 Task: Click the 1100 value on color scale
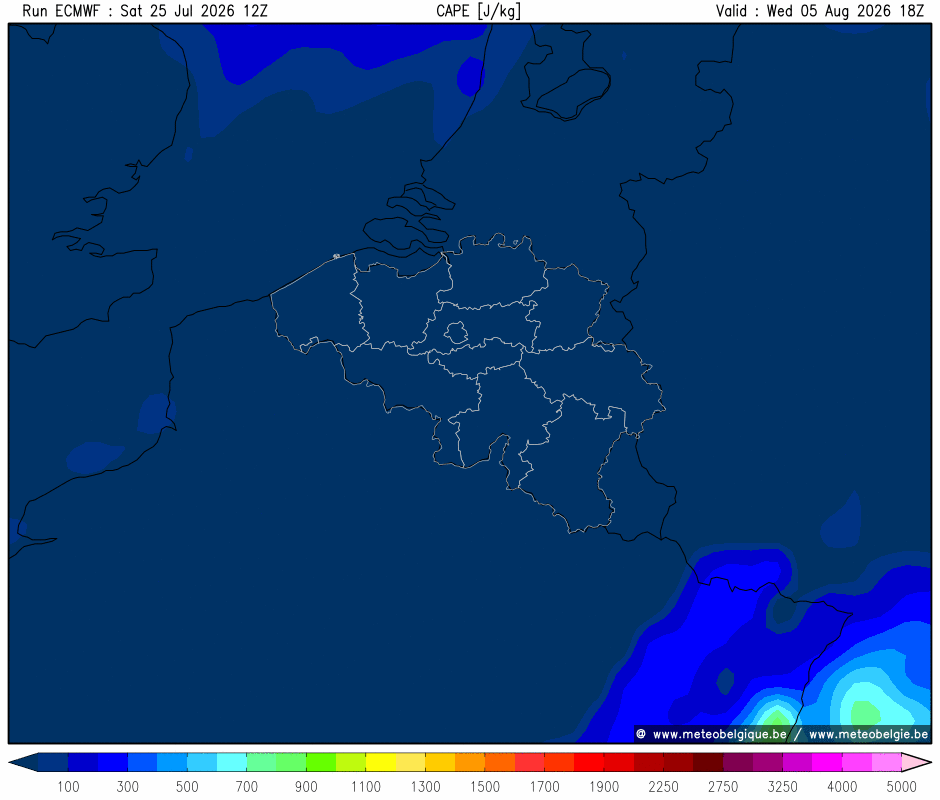click(366, 786)
